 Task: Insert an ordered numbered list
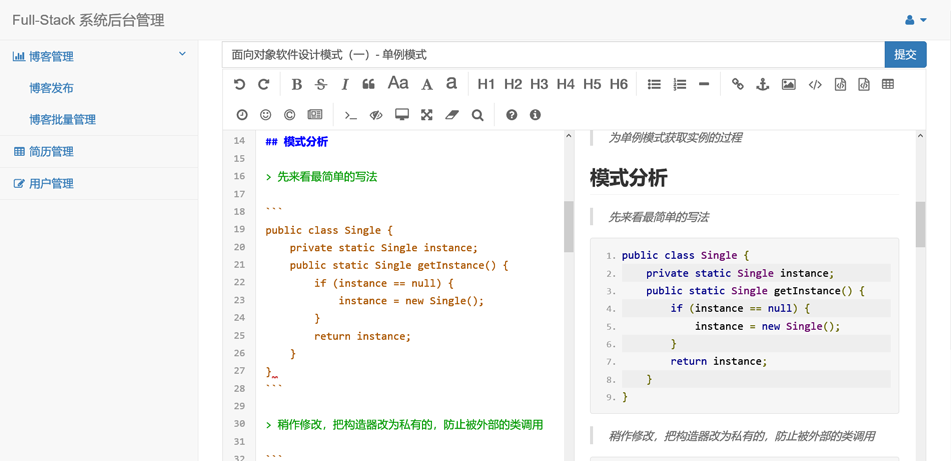(679, 84)
